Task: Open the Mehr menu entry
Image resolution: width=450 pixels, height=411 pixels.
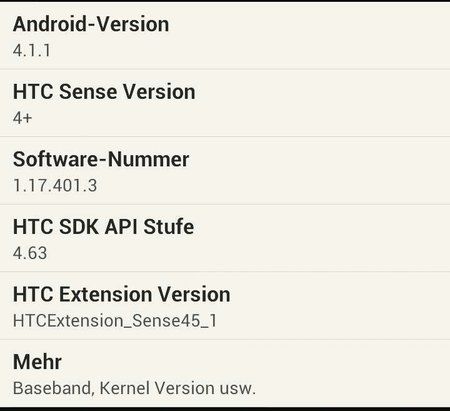Action: 225,373
